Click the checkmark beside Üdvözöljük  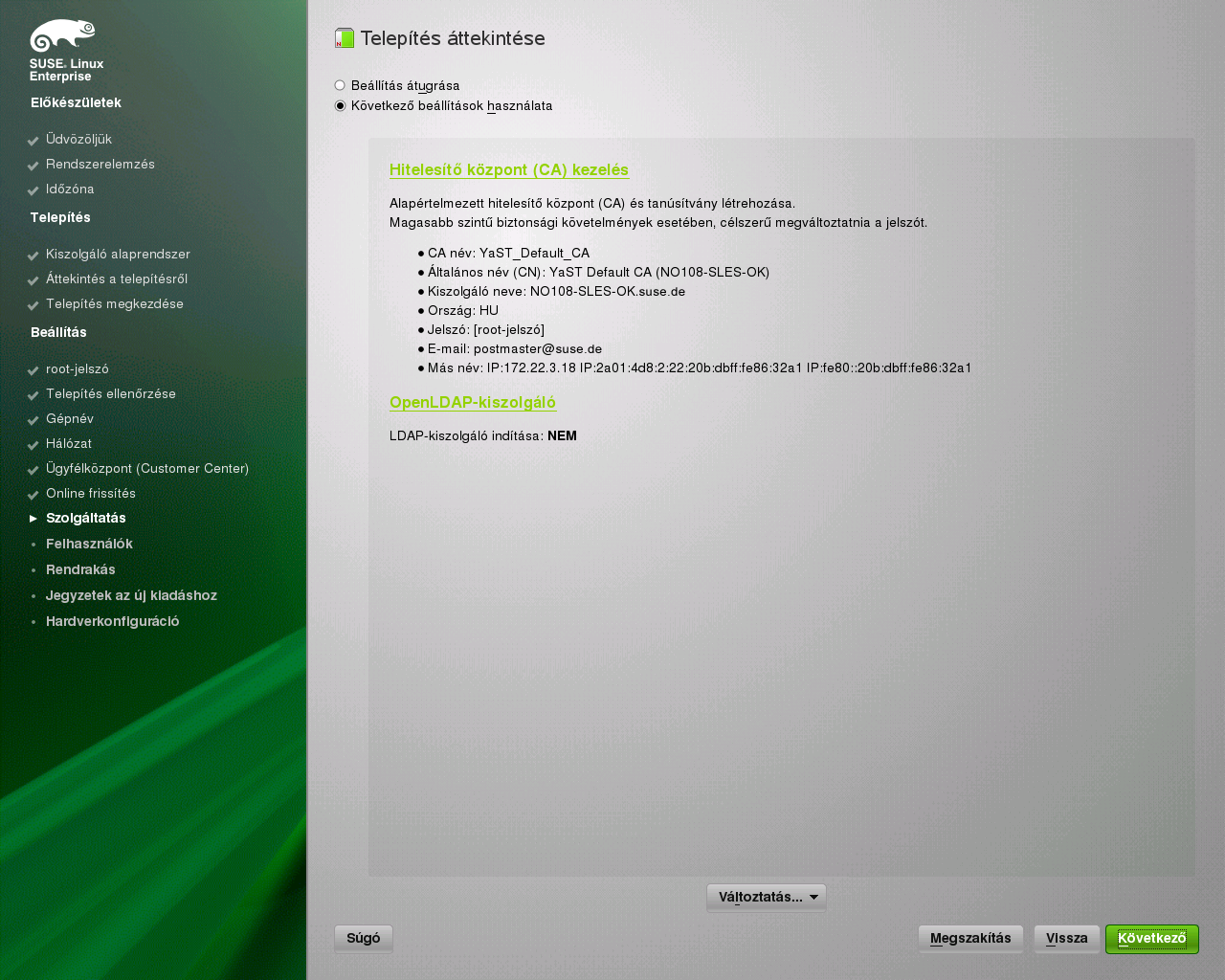[x=33, y=141]
